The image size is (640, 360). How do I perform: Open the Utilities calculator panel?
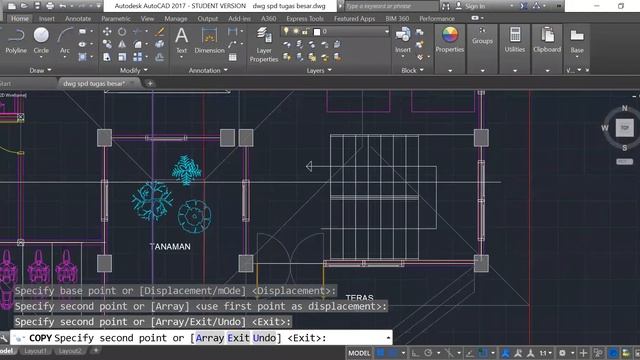pyautogui.click(x=515, y=40)
